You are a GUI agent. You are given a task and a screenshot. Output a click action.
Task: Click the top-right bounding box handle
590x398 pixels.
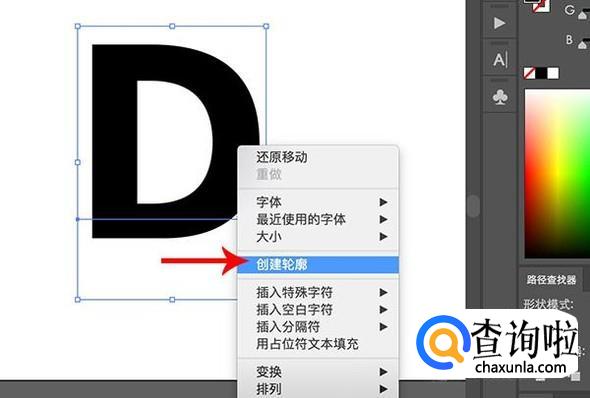(x=266, y=26)
